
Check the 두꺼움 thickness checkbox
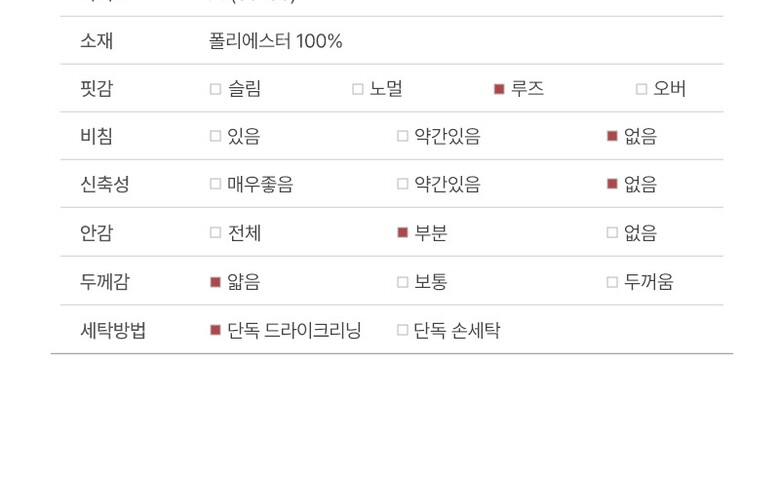pyautogui.click(x=612, y=282)
